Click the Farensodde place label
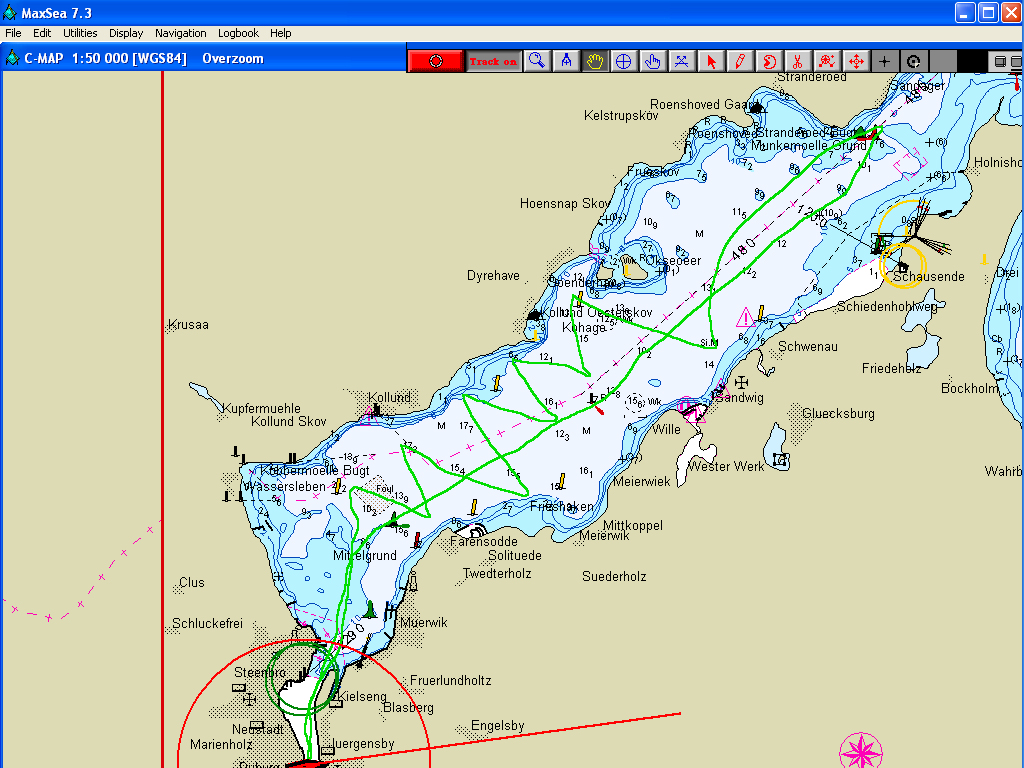 click(484, 541)
